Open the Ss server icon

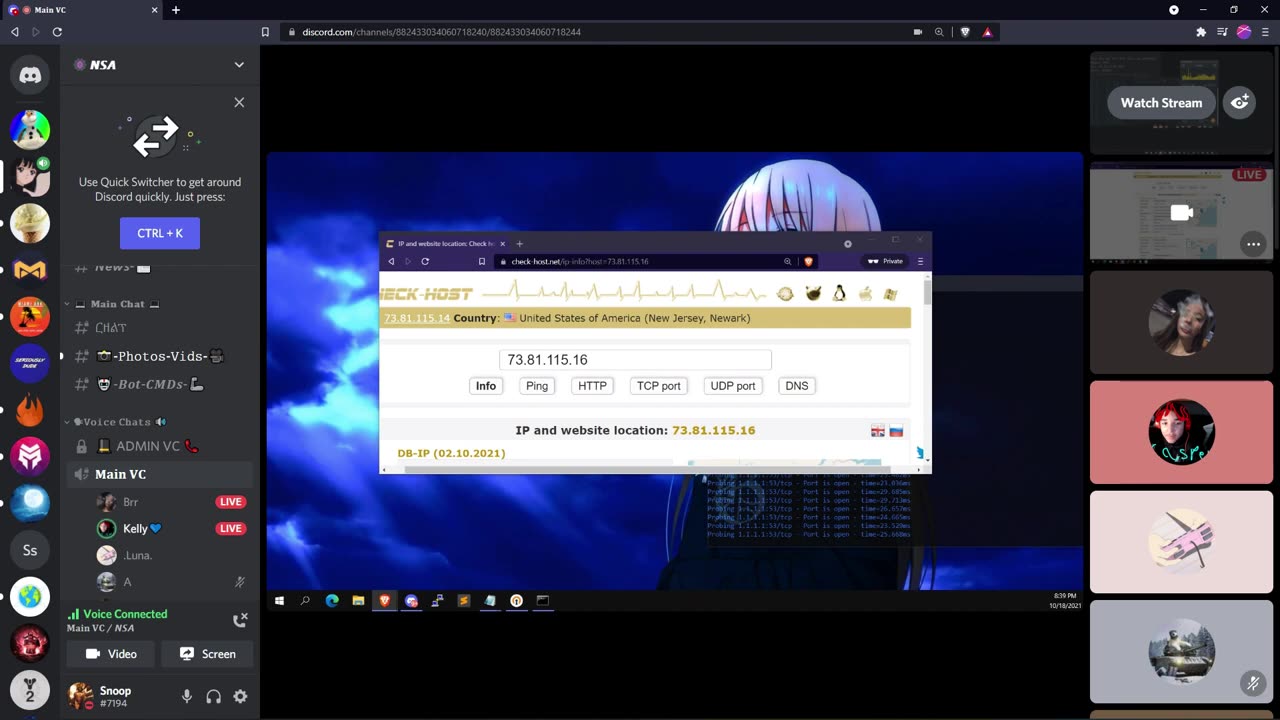click(x=30, y=550)
